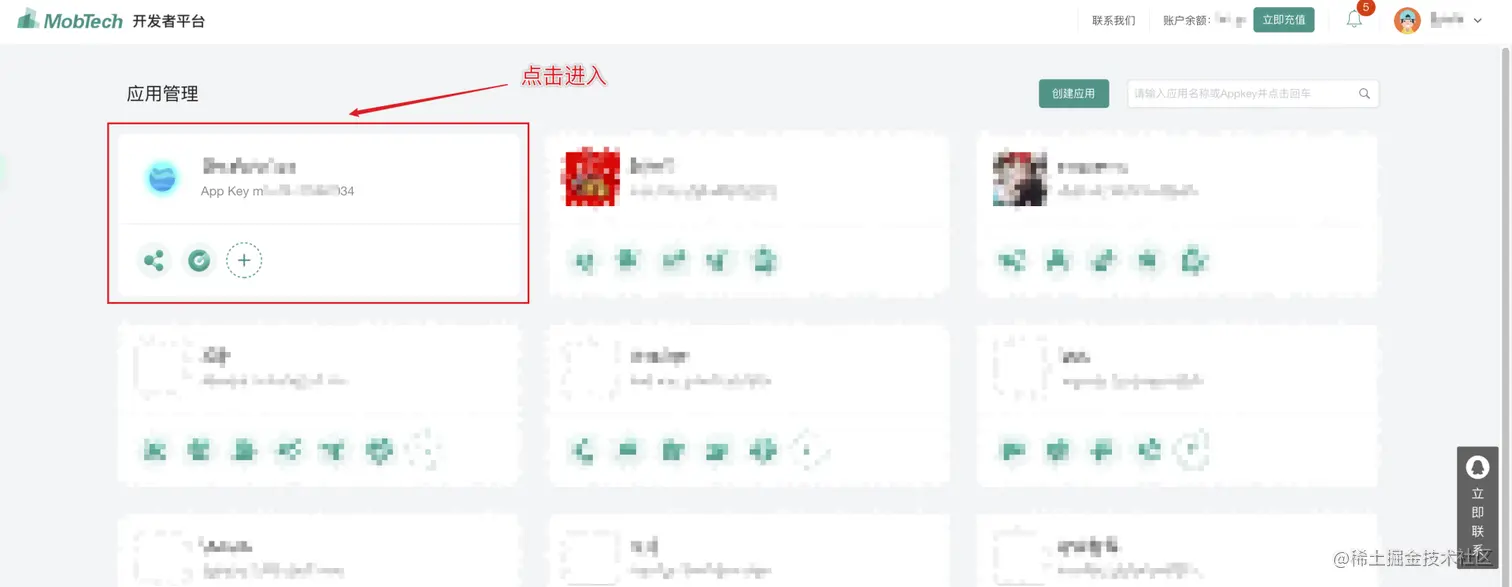Open the third app card with photo thumbnail
Image resolution: width=1512 pixels, height=587 pixels.
coord(1177,215)
